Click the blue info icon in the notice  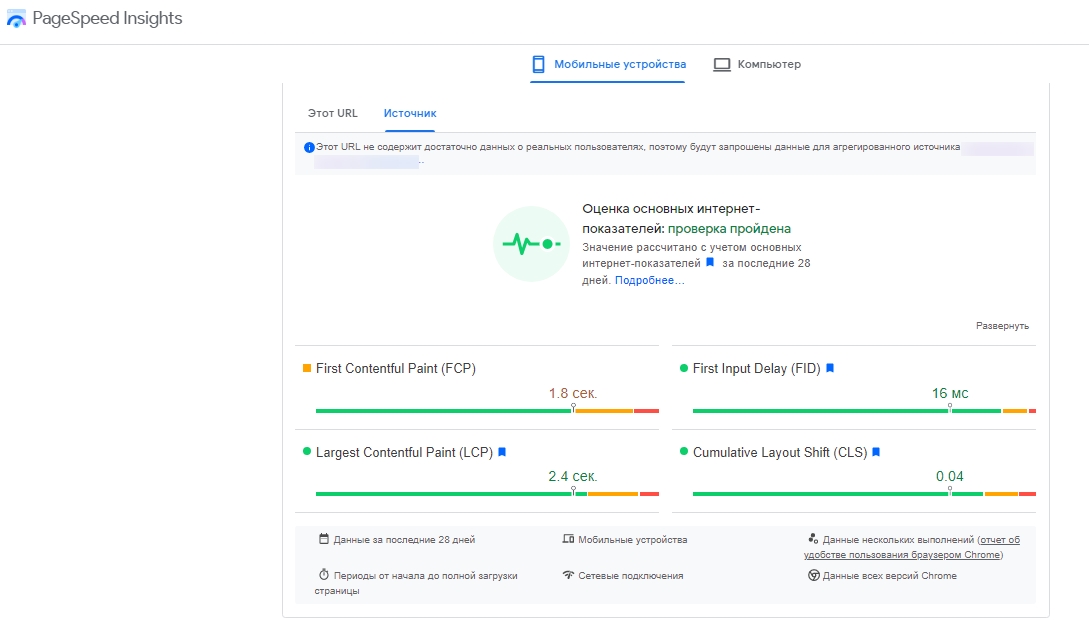pyautogui.click(x=309, y=147)
